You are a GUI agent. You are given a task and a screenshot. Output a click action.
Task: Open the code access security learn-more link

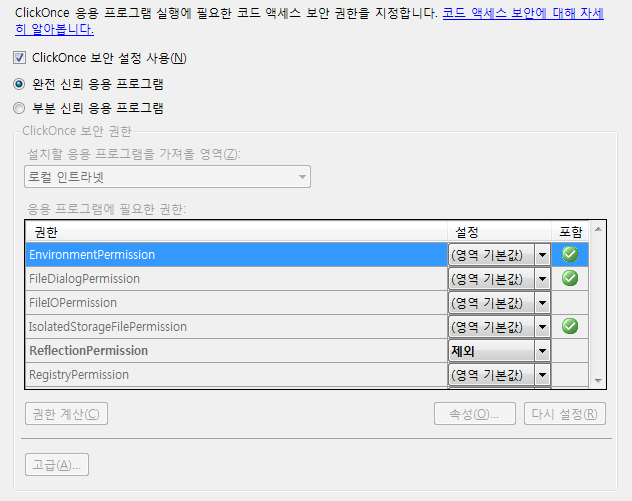[523, 13]
